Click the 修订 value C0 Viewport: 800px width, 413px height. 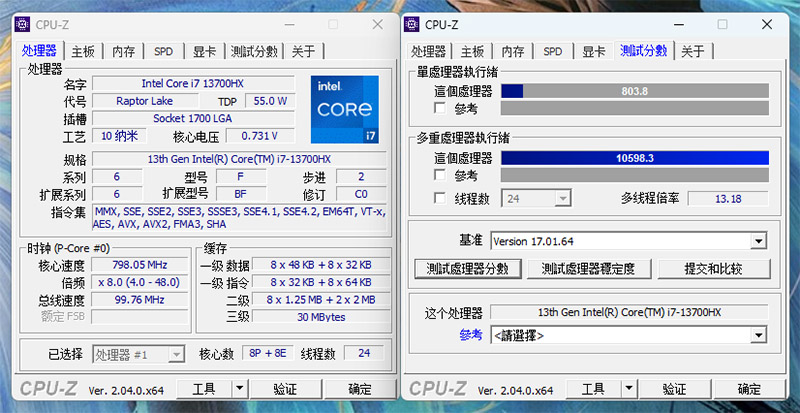click(x=361, y=194)
